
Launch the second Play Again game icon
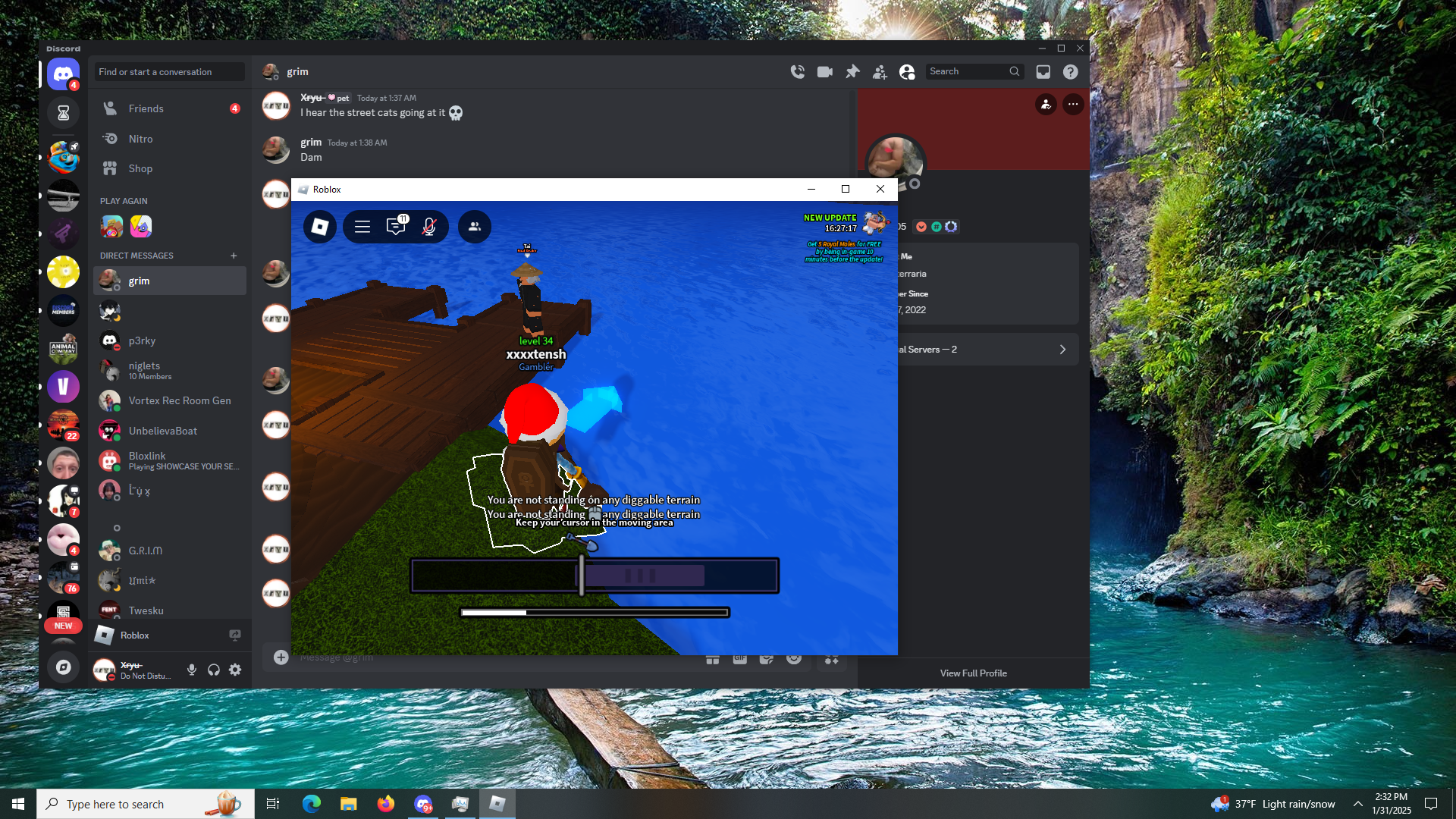click(x=141, y=226)
